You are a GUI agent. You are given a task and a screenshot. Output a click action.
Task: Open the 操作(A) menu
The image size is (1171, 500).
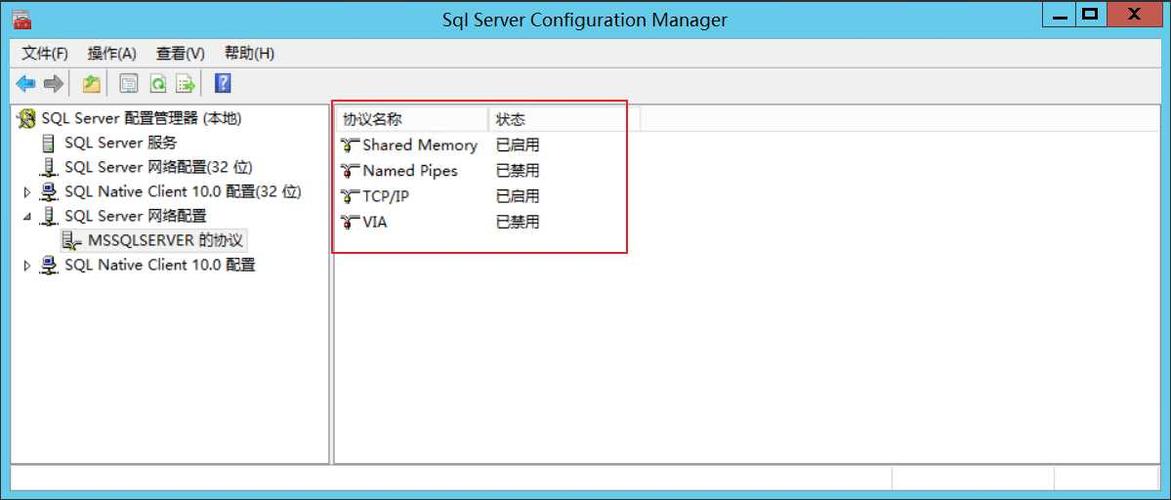(x=112, y=53)
